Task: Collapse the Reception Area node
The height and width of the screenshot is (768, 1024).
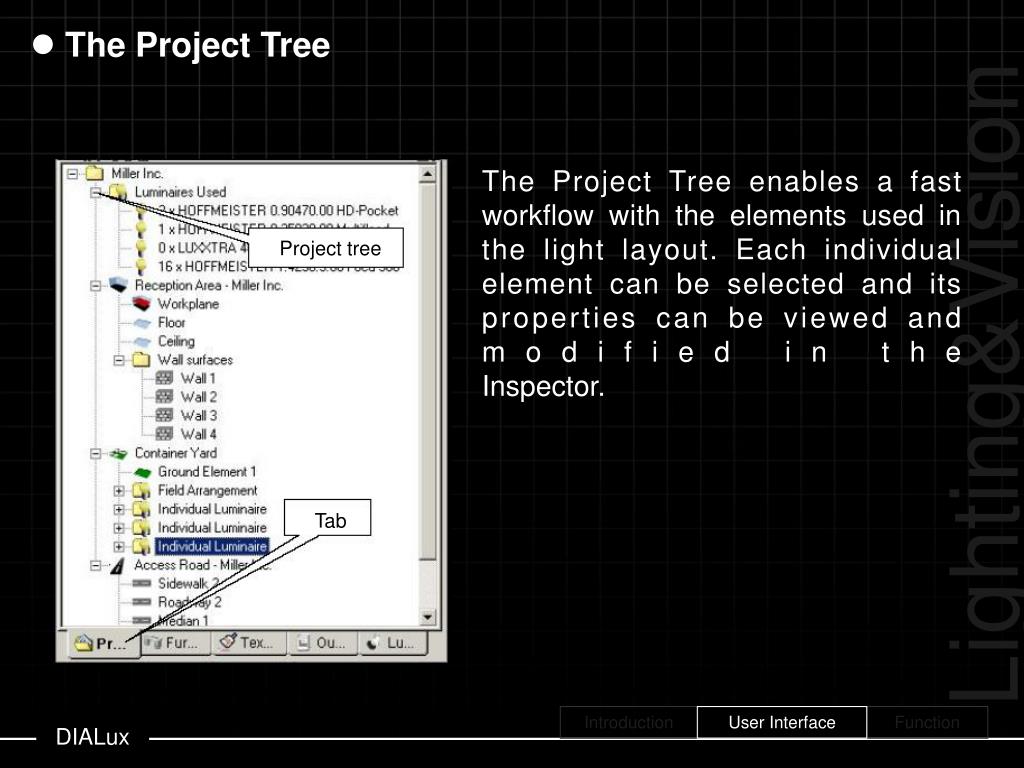Action: 96,285
